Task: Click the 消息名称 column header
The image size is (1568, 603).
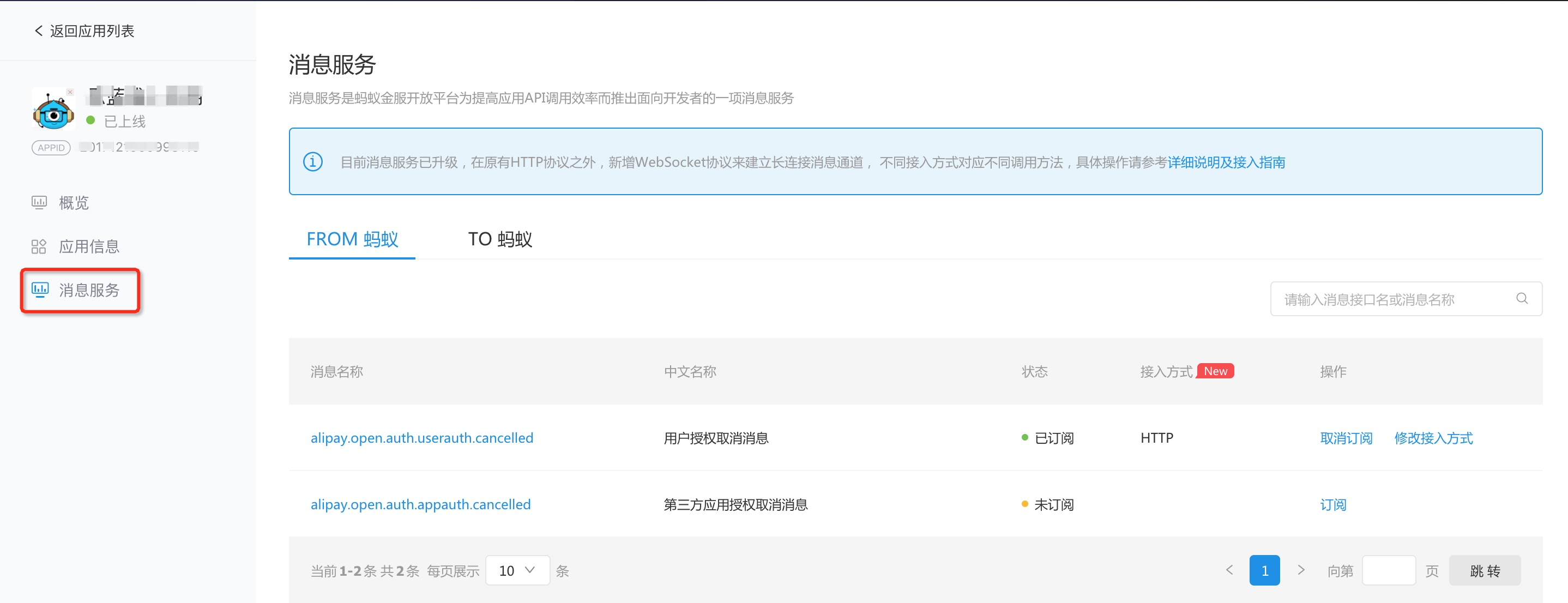Action: (336, 371)
